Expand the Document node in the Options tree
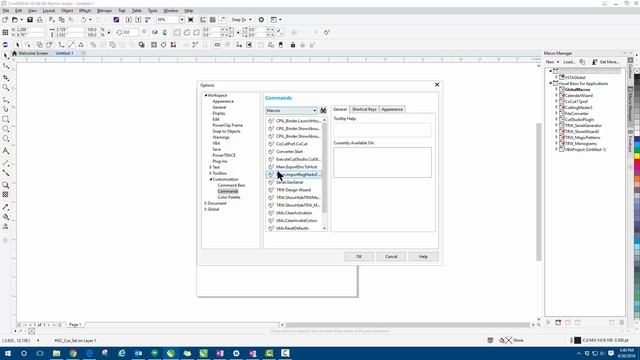This screenshot has height=360, width=640. [x=206, y=203]
